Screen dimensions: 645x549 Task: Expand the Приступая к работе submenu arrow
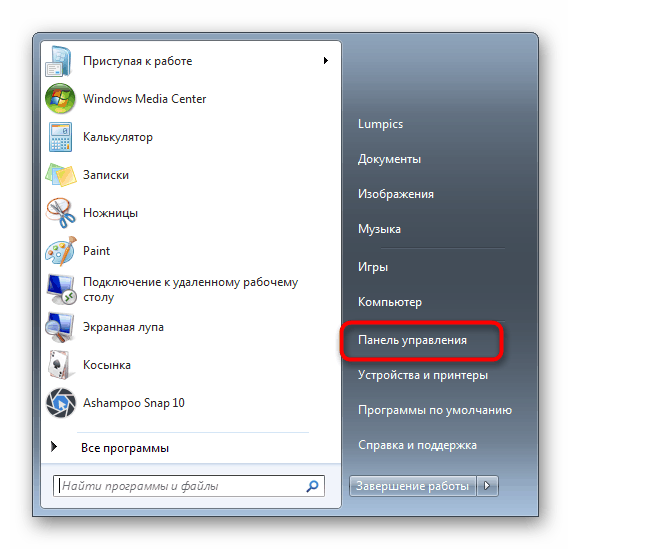(x=326, y=61)
